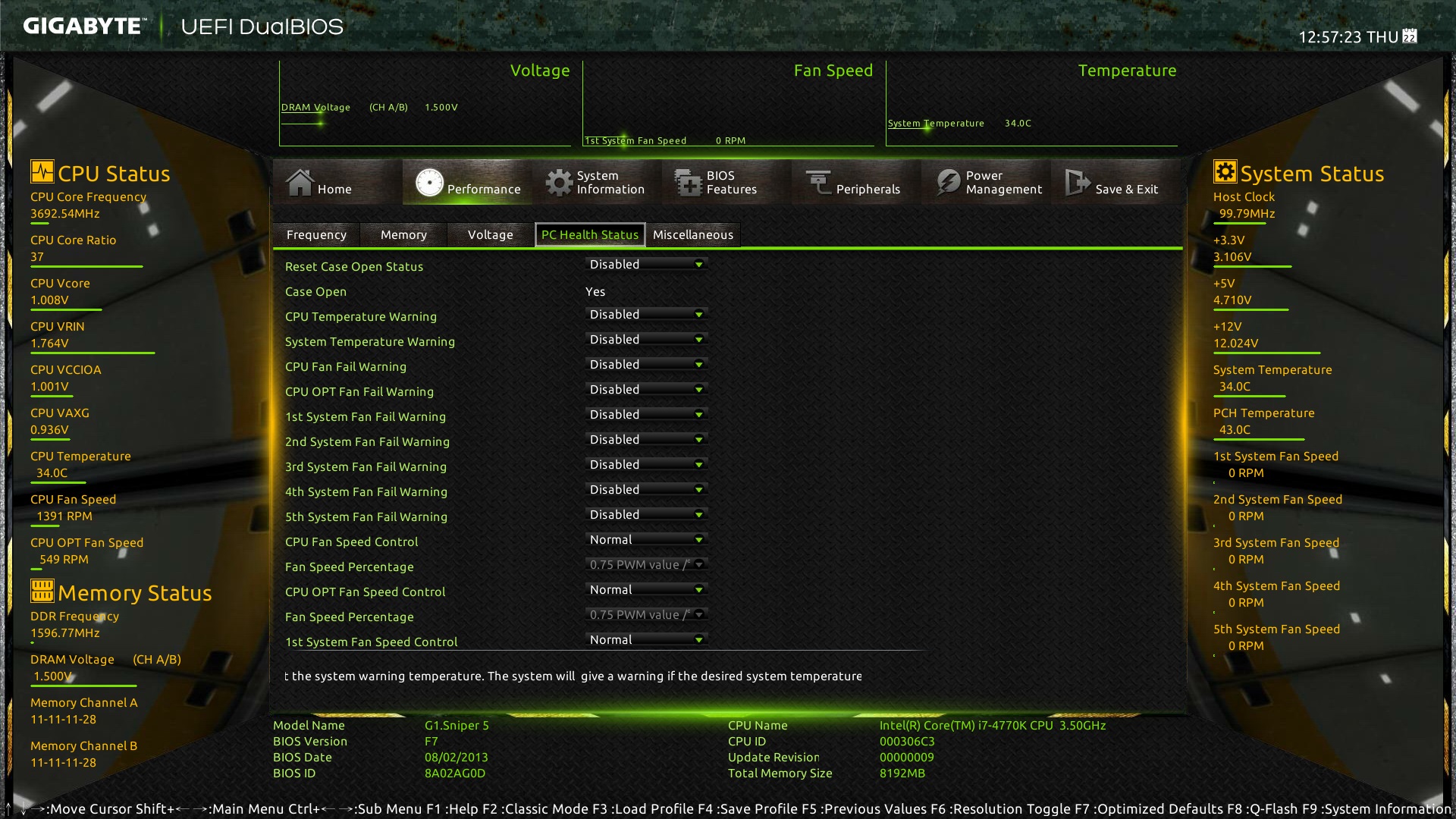This screenshot has width=1456, height=819.
Task: Click the G1.Sniper 5 model name
Action: 457,725
